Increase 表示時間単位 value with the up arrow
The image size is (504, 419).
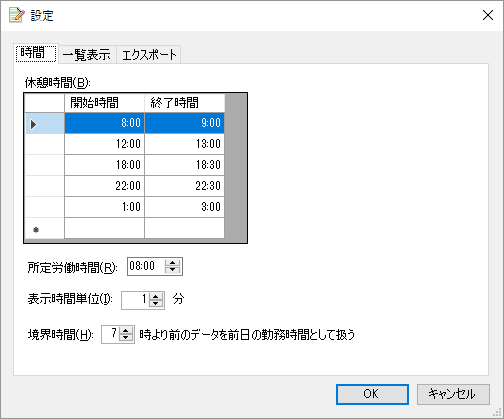(x=156, y=297)
